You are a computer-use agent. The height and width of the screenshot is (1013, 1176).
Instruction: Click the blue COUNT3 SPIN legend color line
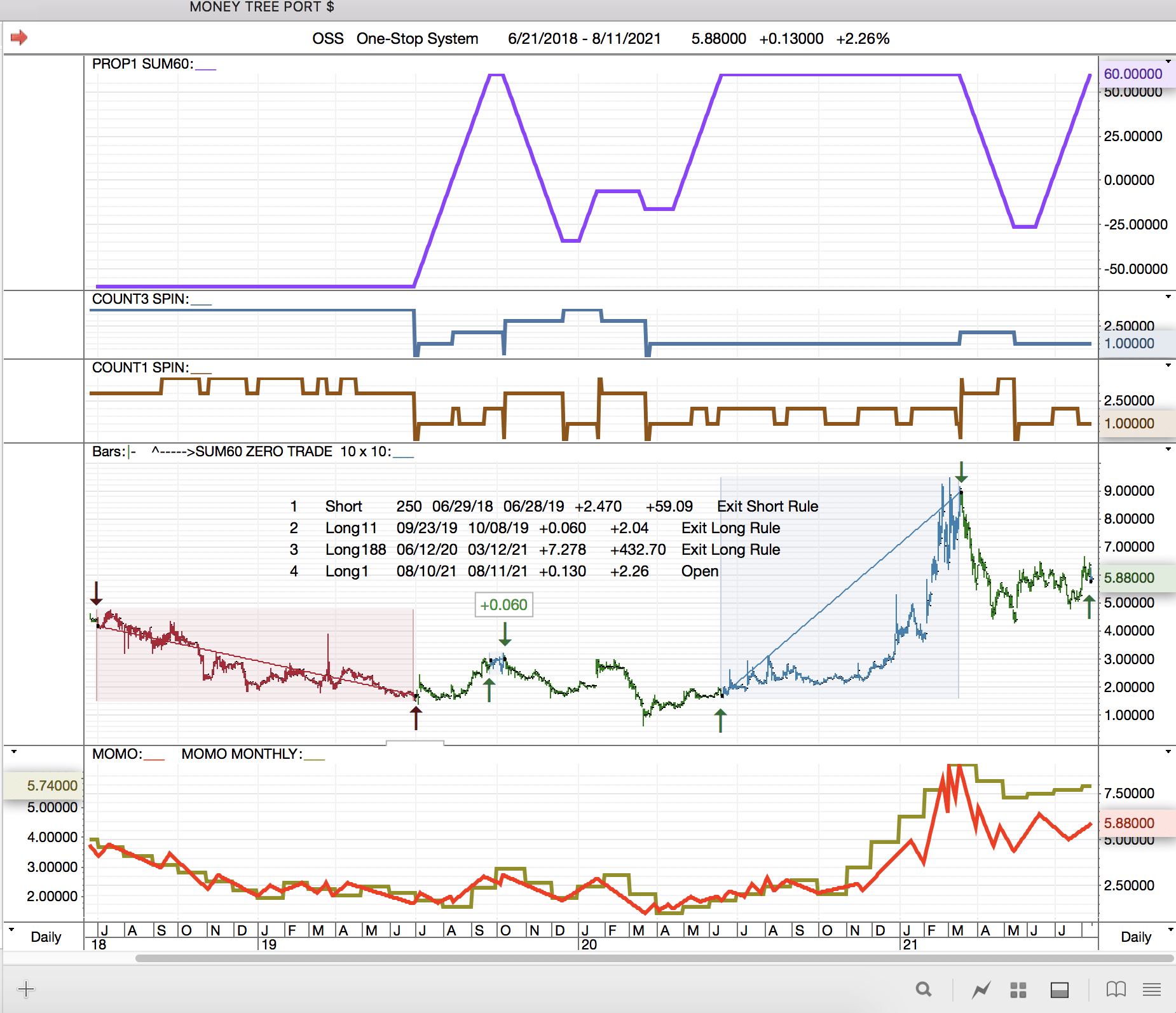(201, 304)
